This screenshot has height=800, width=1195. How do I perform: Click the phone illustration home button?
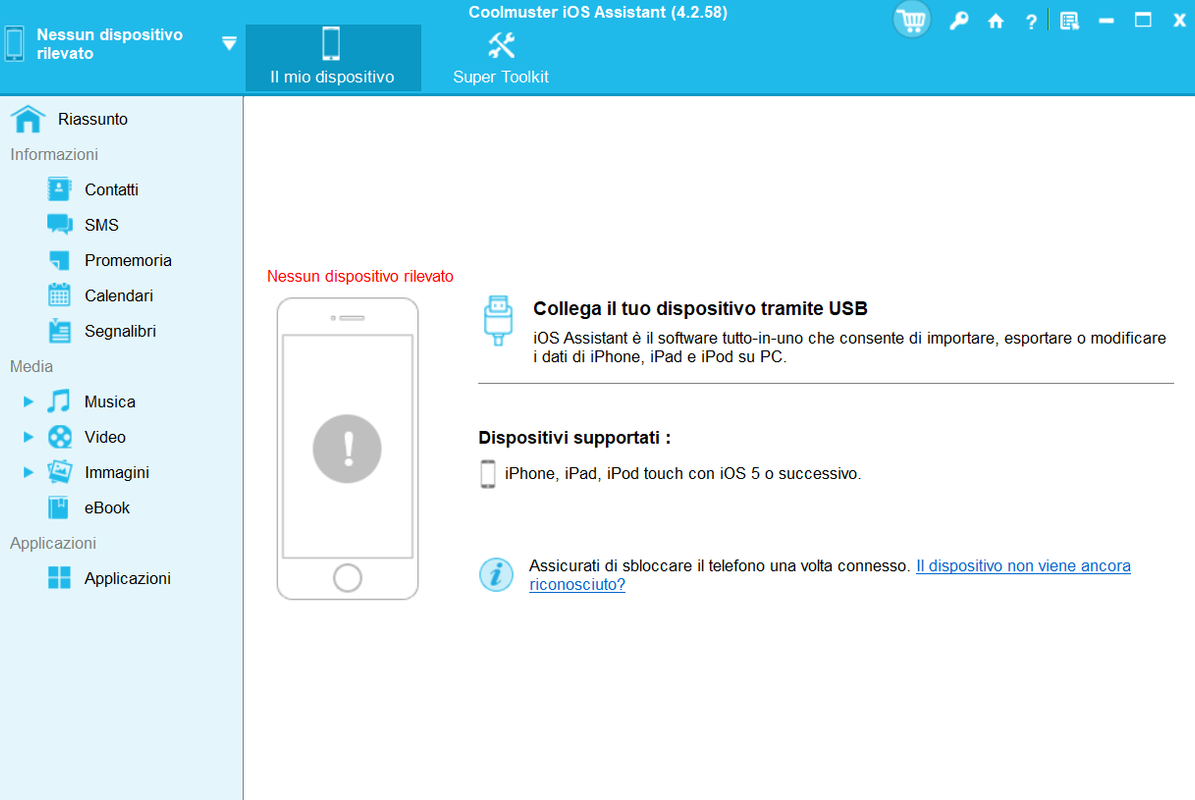click(348, 578)
